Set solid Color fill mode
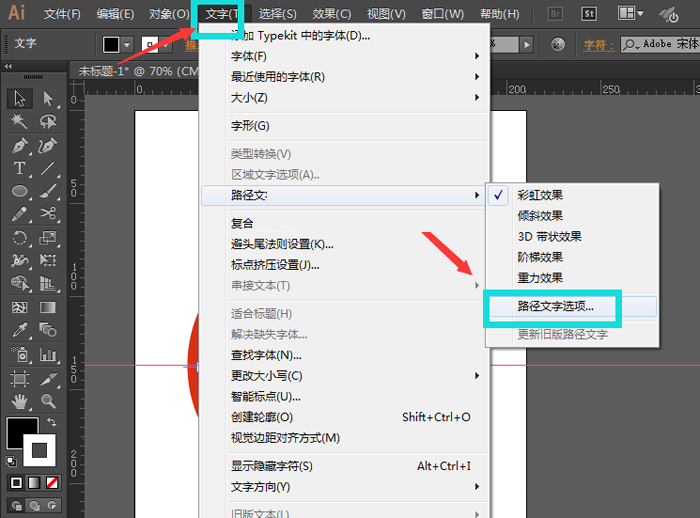The height and width of the screenshot is (518, 700). coord(16,483)
